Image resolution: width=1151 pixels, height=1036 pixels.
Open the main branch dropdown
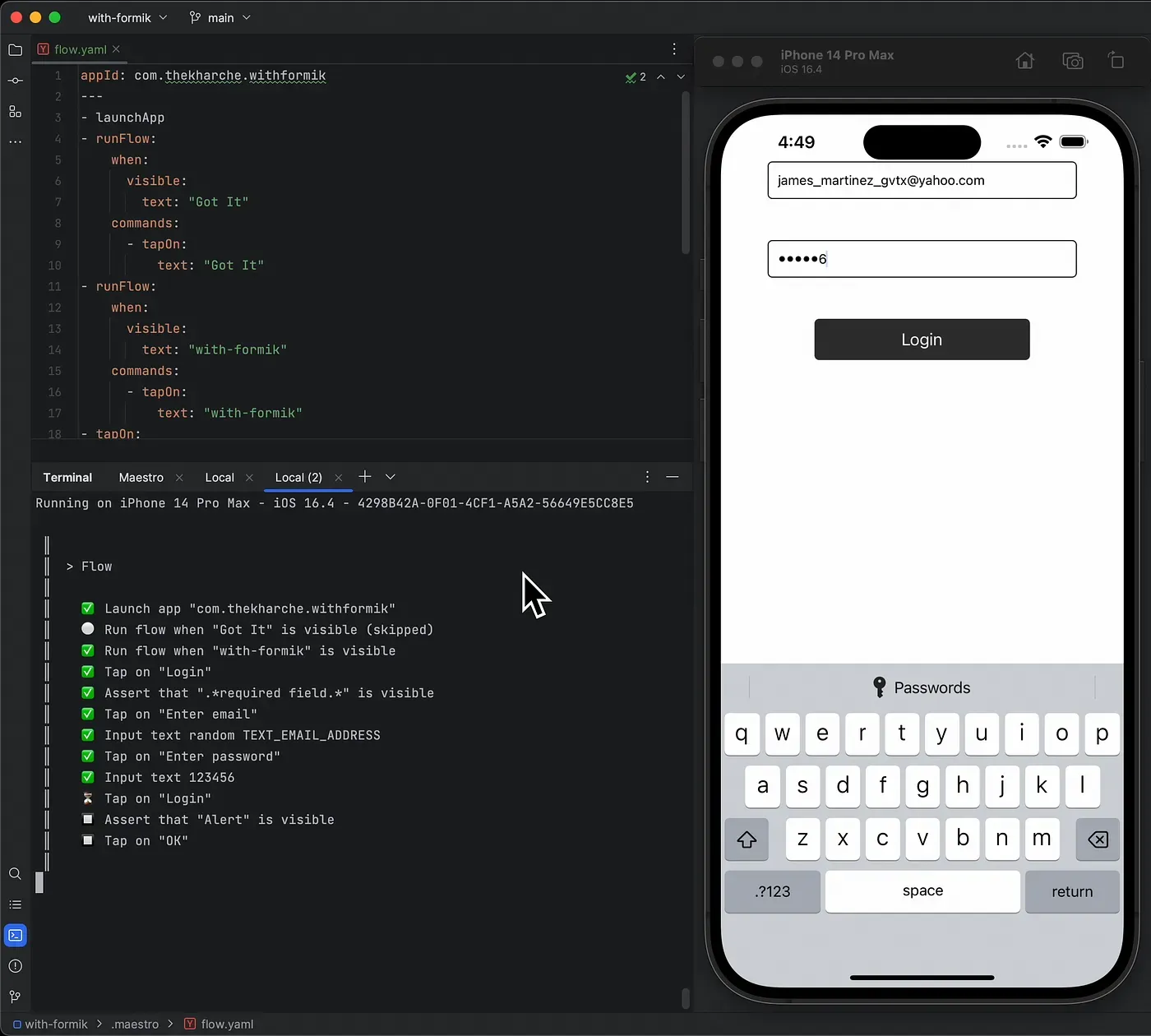click(220, 17)
